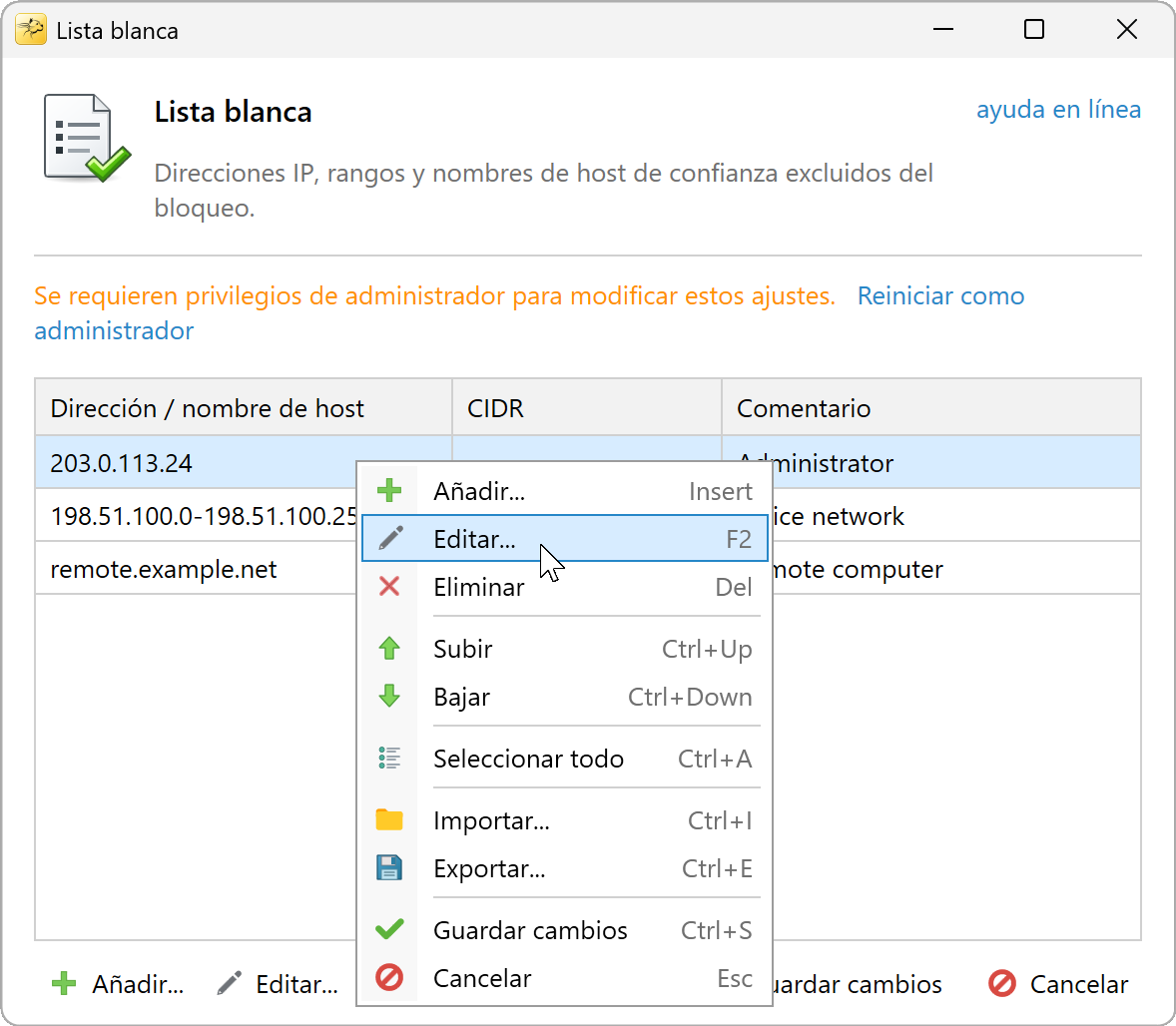Click the red prohibition icon of bottom Cancelar button
The image size is (1176, 1026).
click(1002, 983)
